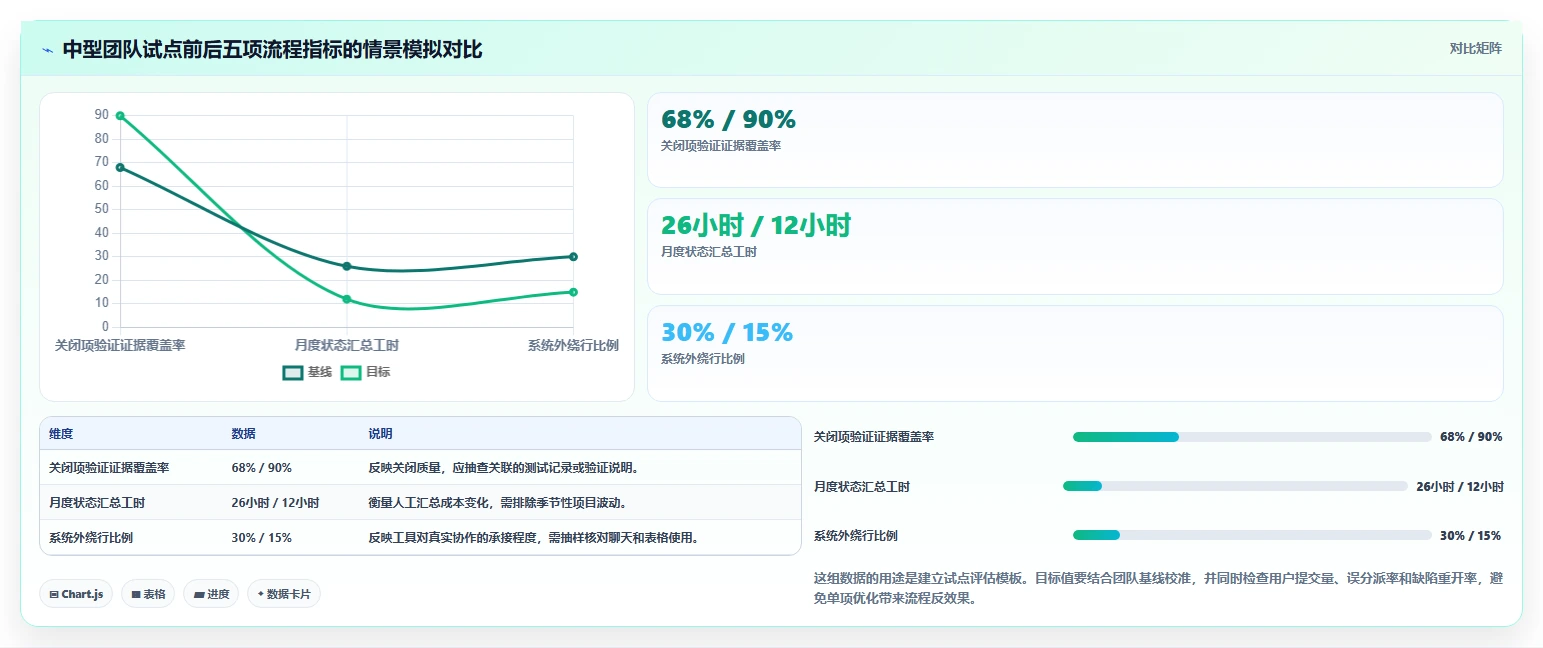Click the 维度 column header
Viewport: 1543px width, 648px height.
(x=61, y=434)
